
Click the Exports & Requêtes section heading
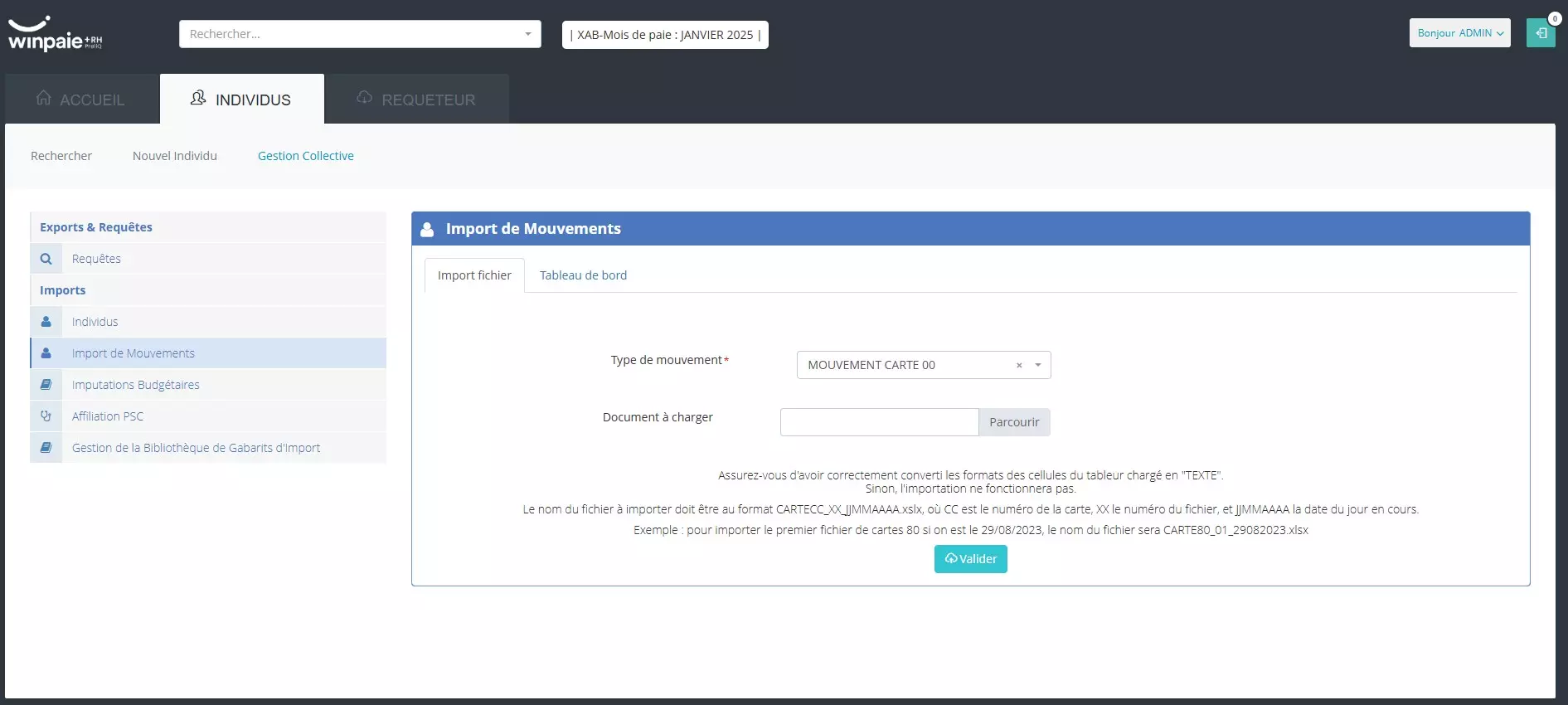[96, 227]
